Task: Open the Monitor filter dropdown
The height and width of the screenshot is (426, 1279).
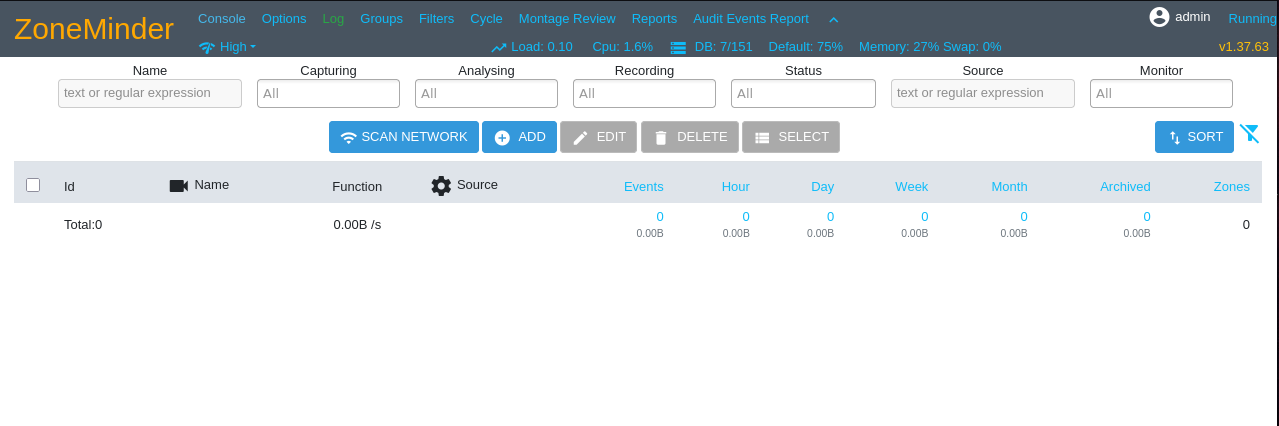Action: coord(1160,93)
